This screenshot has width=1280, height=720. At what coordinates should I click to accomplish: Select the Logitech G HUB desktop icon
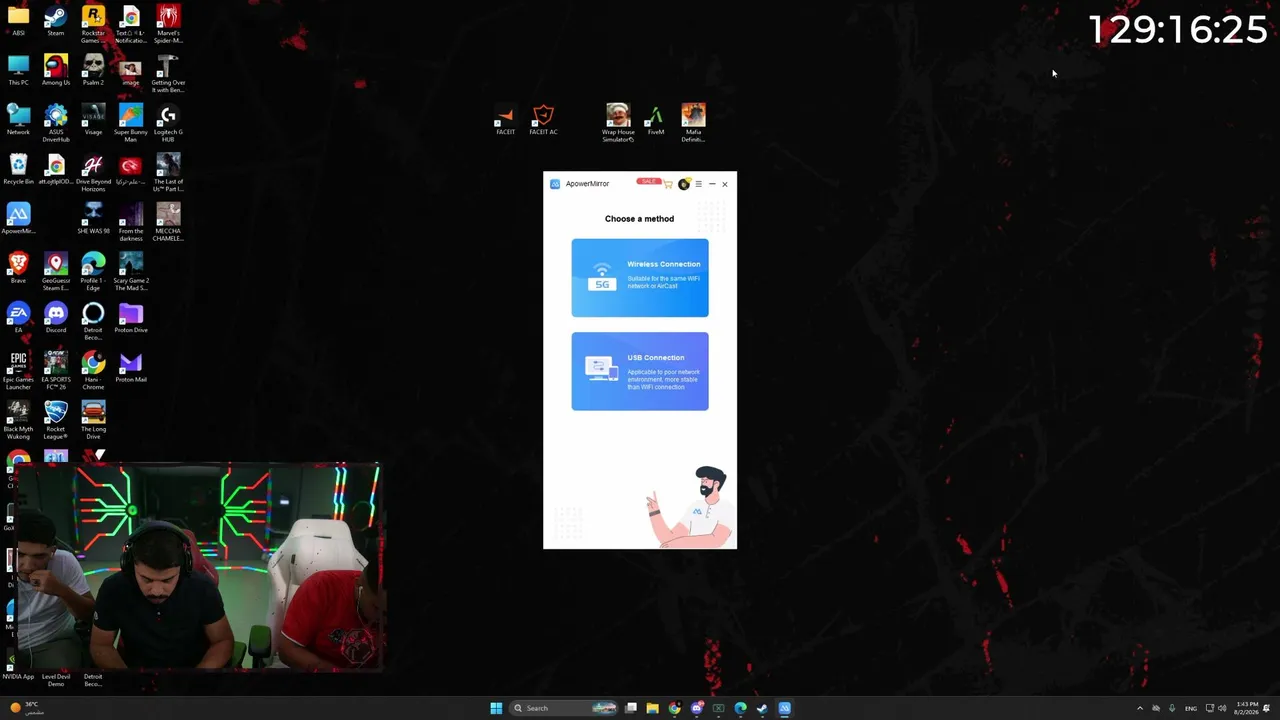[168, 123]
